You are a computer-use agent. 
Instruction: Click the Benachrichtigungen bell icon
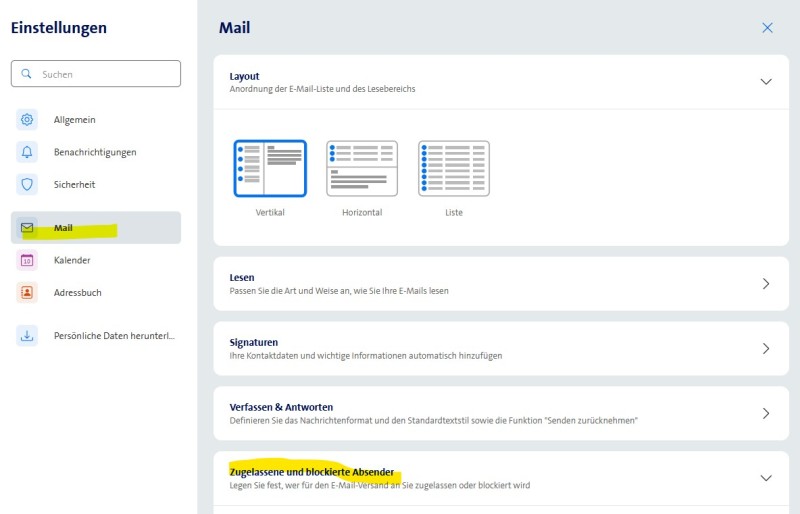pyautogui.click(x=27, y=152)
